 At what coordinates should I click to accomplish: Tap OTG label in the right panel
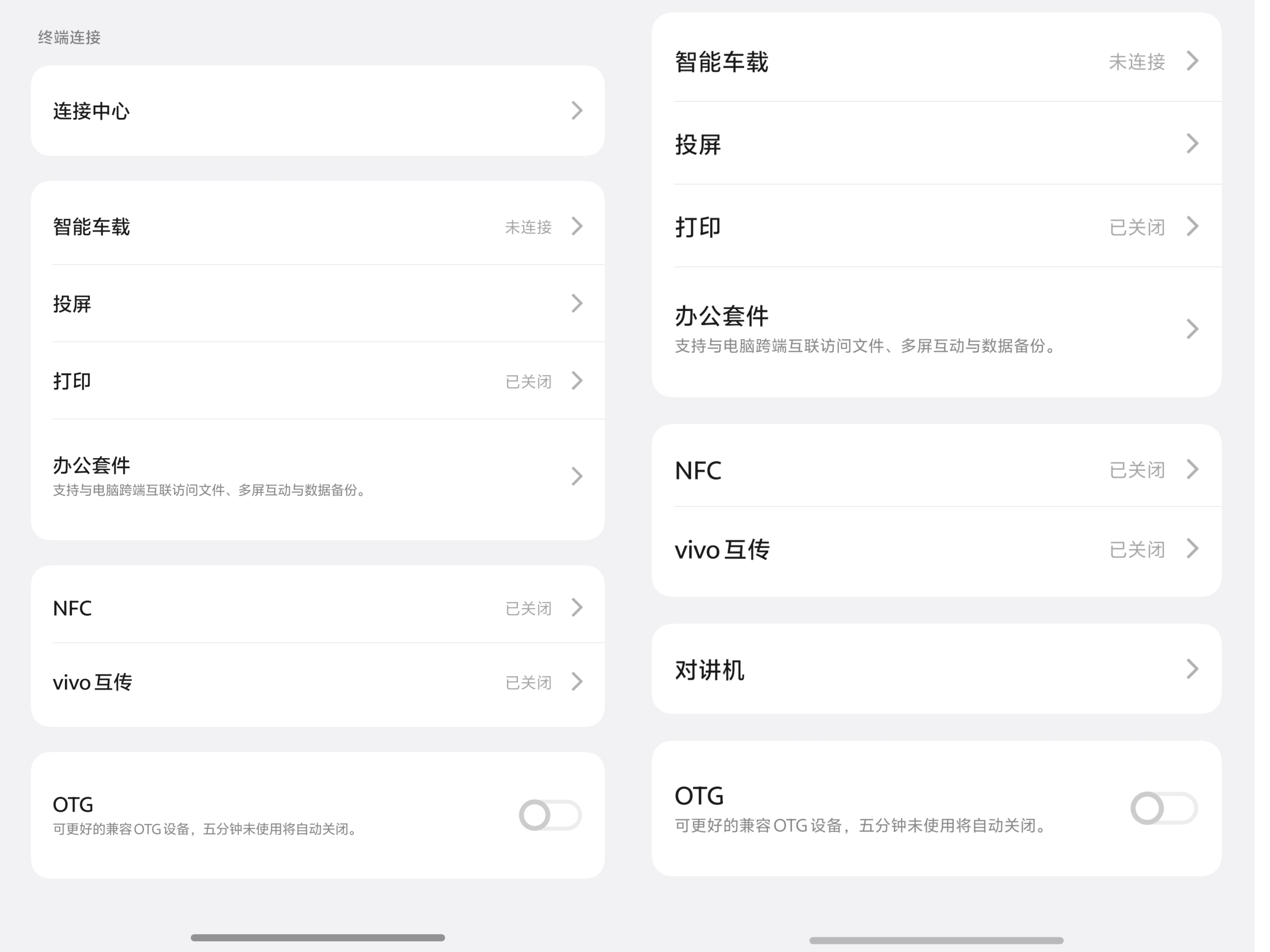coord(699,796)
